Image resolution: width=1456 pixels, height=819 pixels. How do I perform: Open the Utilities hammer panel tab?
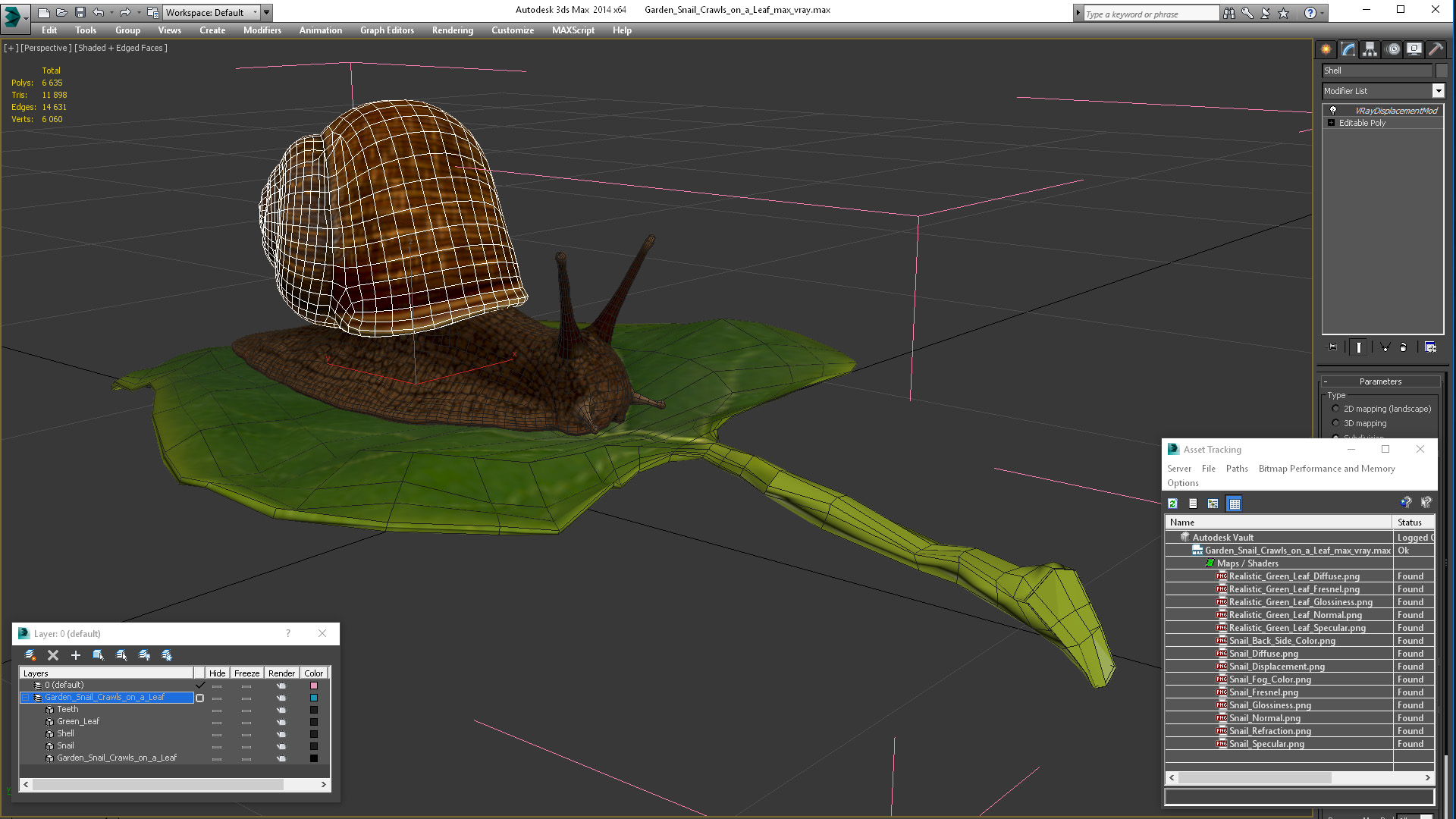1436,49
